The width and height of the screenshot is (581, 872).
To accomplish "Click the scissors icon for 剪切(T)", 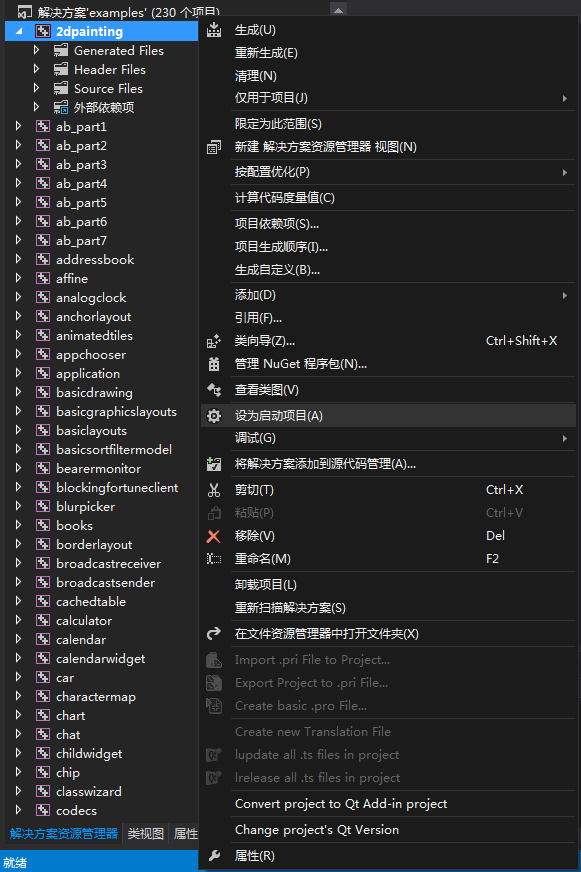I will click(x=214, y=490).
